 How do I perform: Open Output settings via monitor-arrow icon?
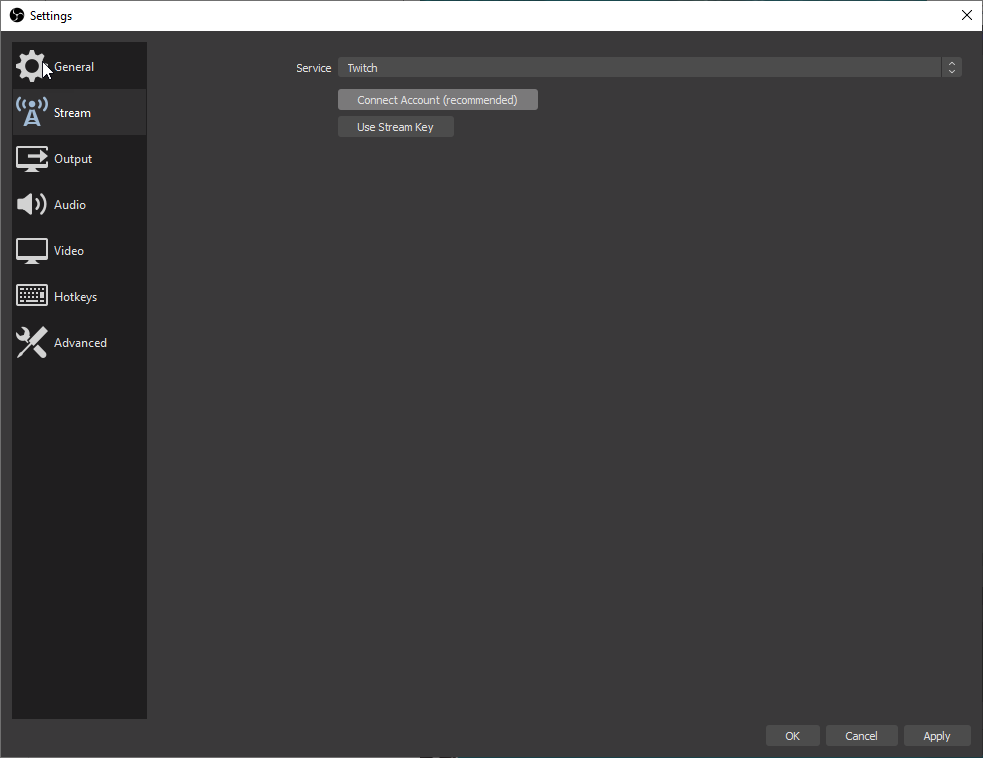coord(31,159)
